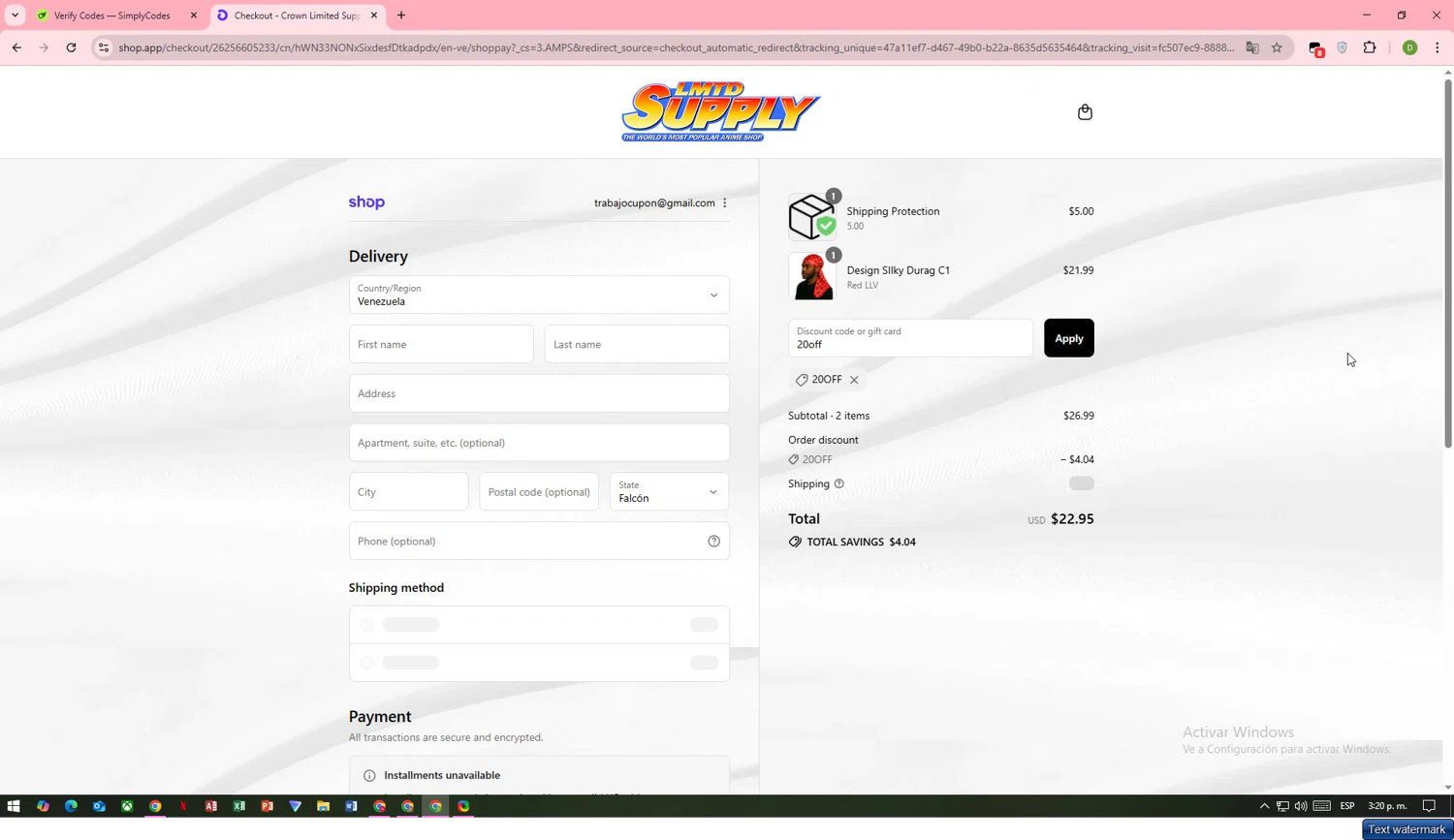Screen dimensions: 1454x840
Task: Click the Shipping Protection product thumbnail
Action: tap(812, 217)
